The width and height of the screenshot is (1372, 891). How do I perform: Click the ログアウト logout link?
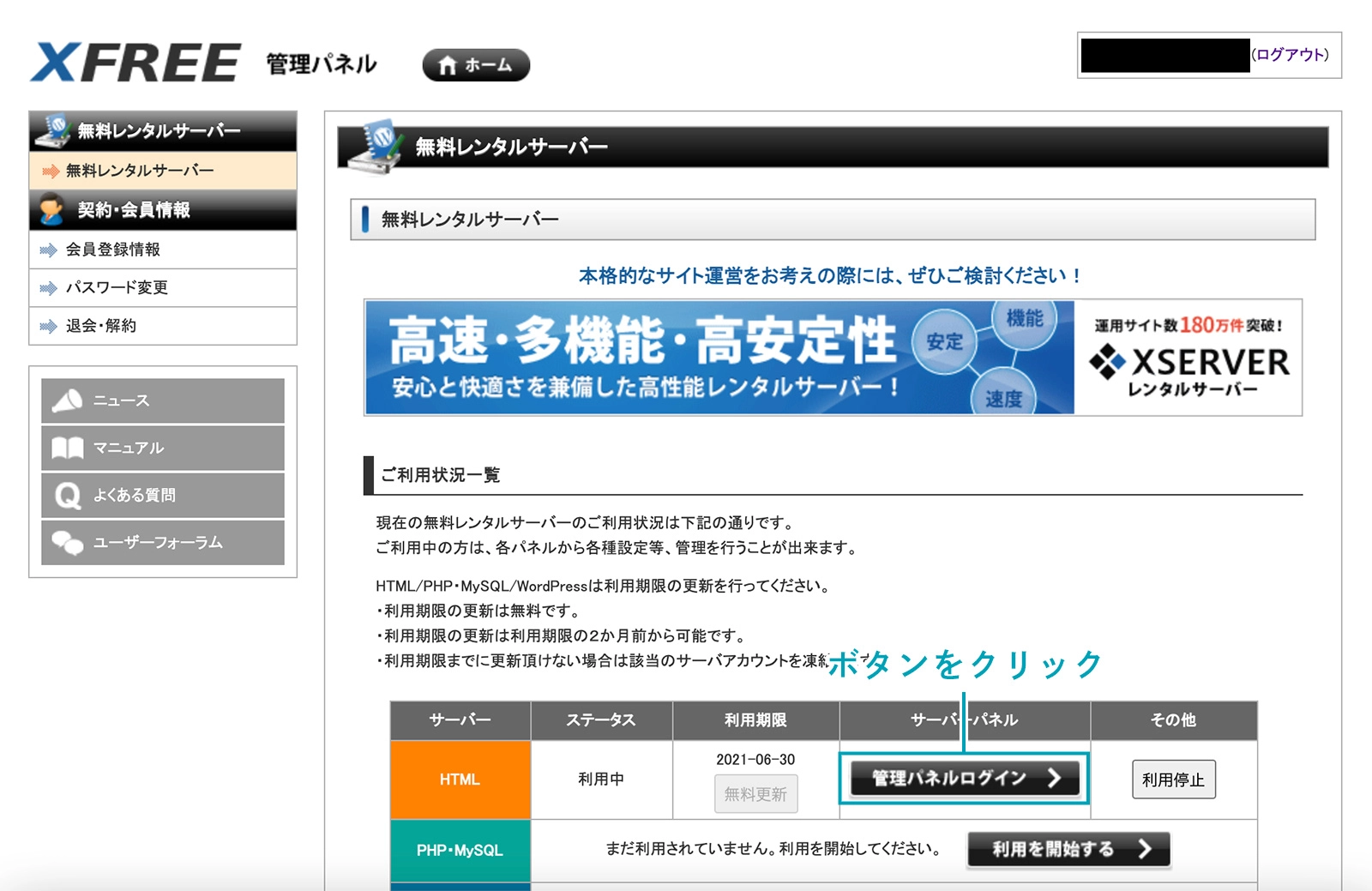[1290, 55]
